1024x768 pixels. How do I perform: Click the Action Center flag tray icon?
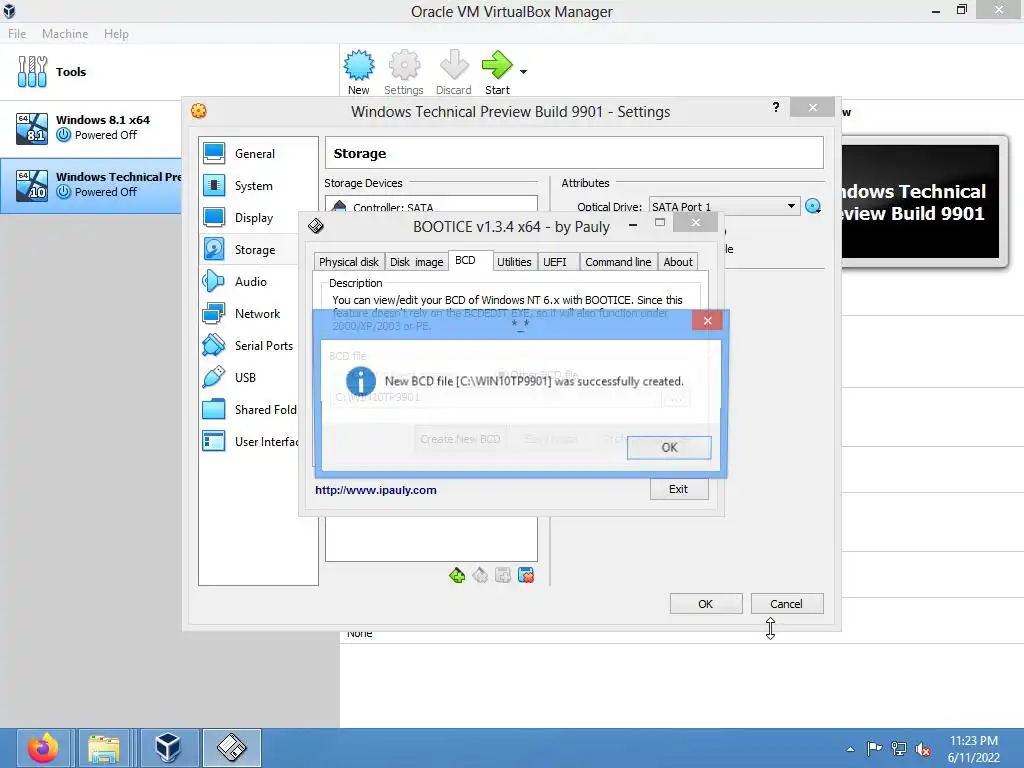(x=874, y=749)
